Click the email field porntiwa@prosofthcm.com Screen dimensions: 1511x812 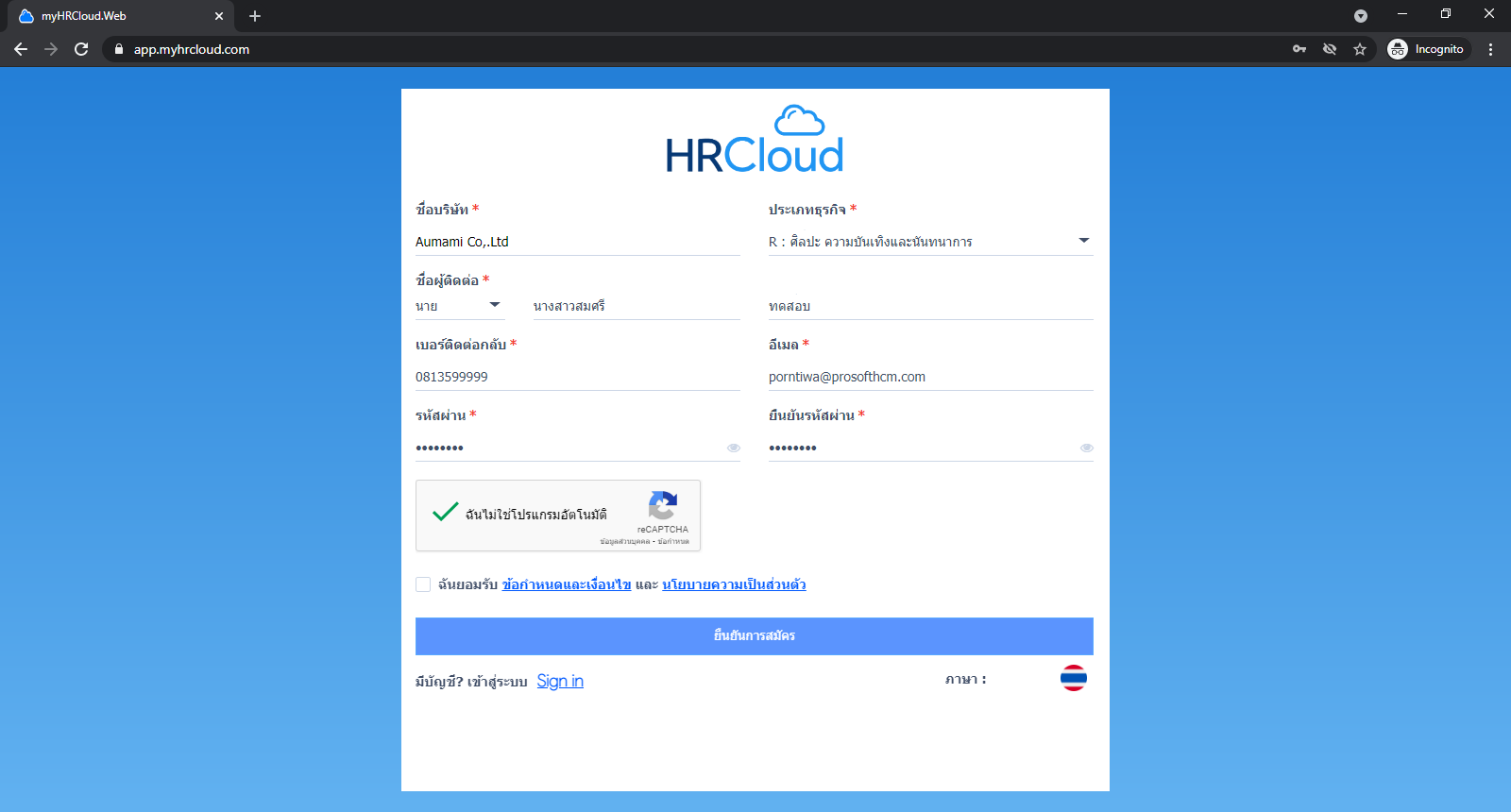click(931, 377)
